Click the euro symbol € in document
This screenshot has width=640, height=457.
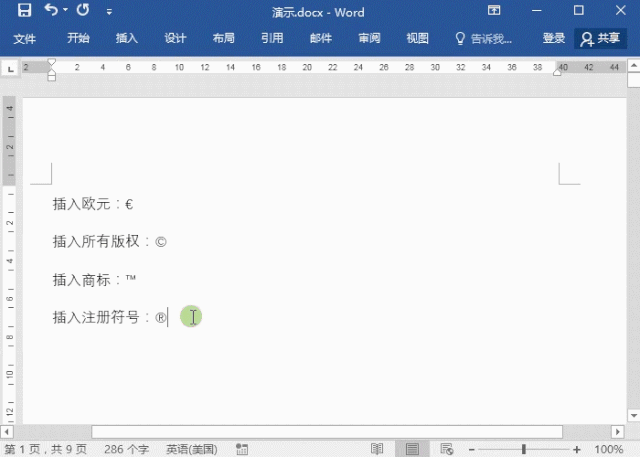(129, 204)
